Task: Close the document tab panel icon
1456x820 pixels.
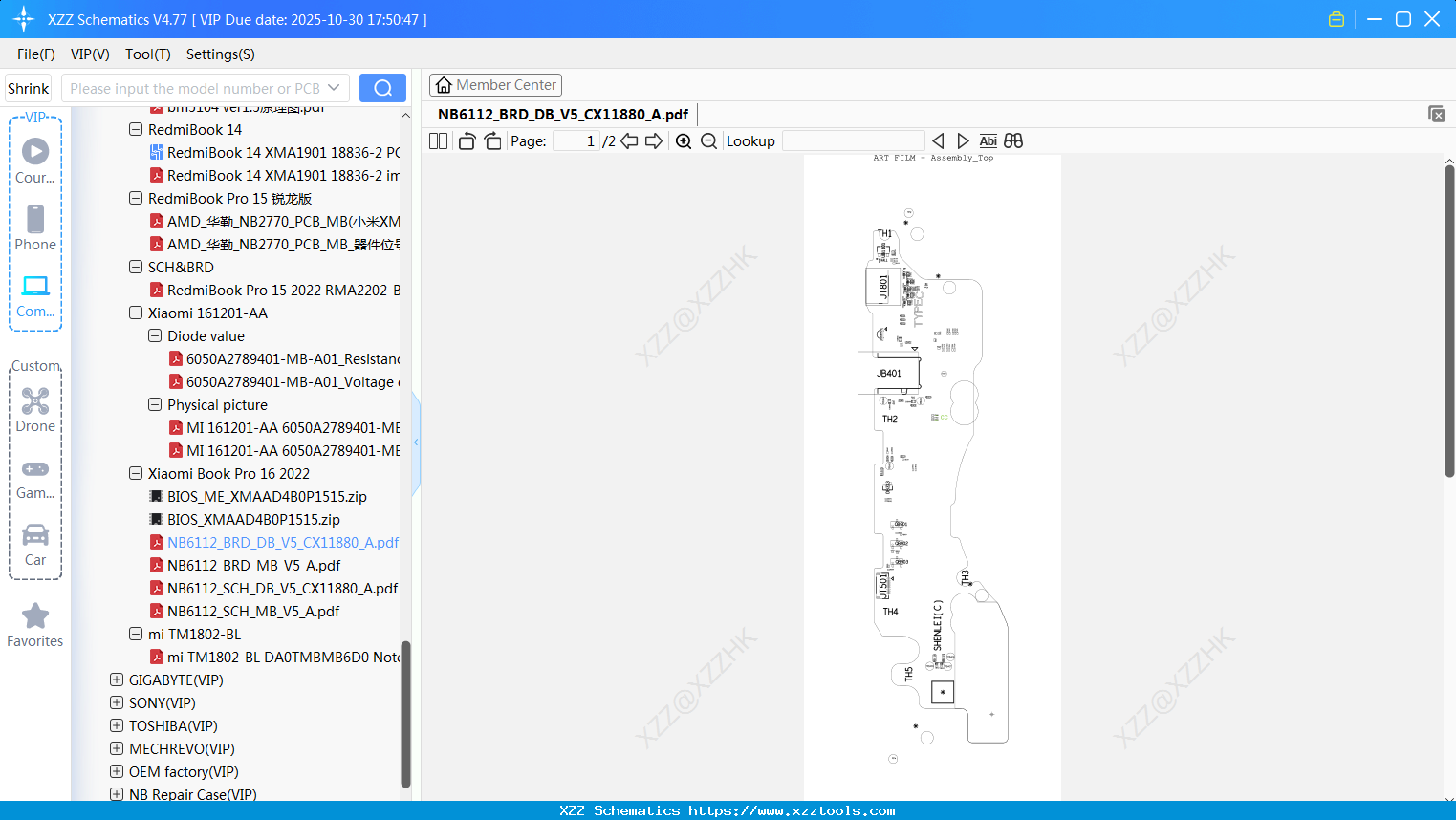Action: tap(1436, 114)
